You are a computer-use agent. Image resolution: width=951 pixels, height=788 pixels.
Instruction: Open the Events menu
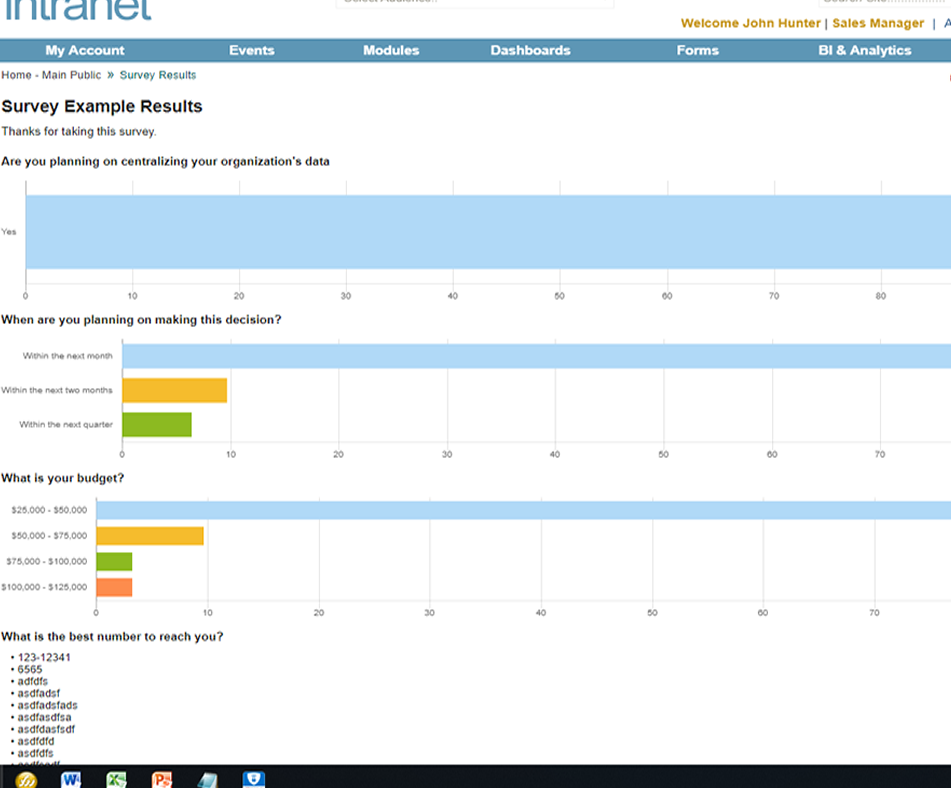pos(252,50)
